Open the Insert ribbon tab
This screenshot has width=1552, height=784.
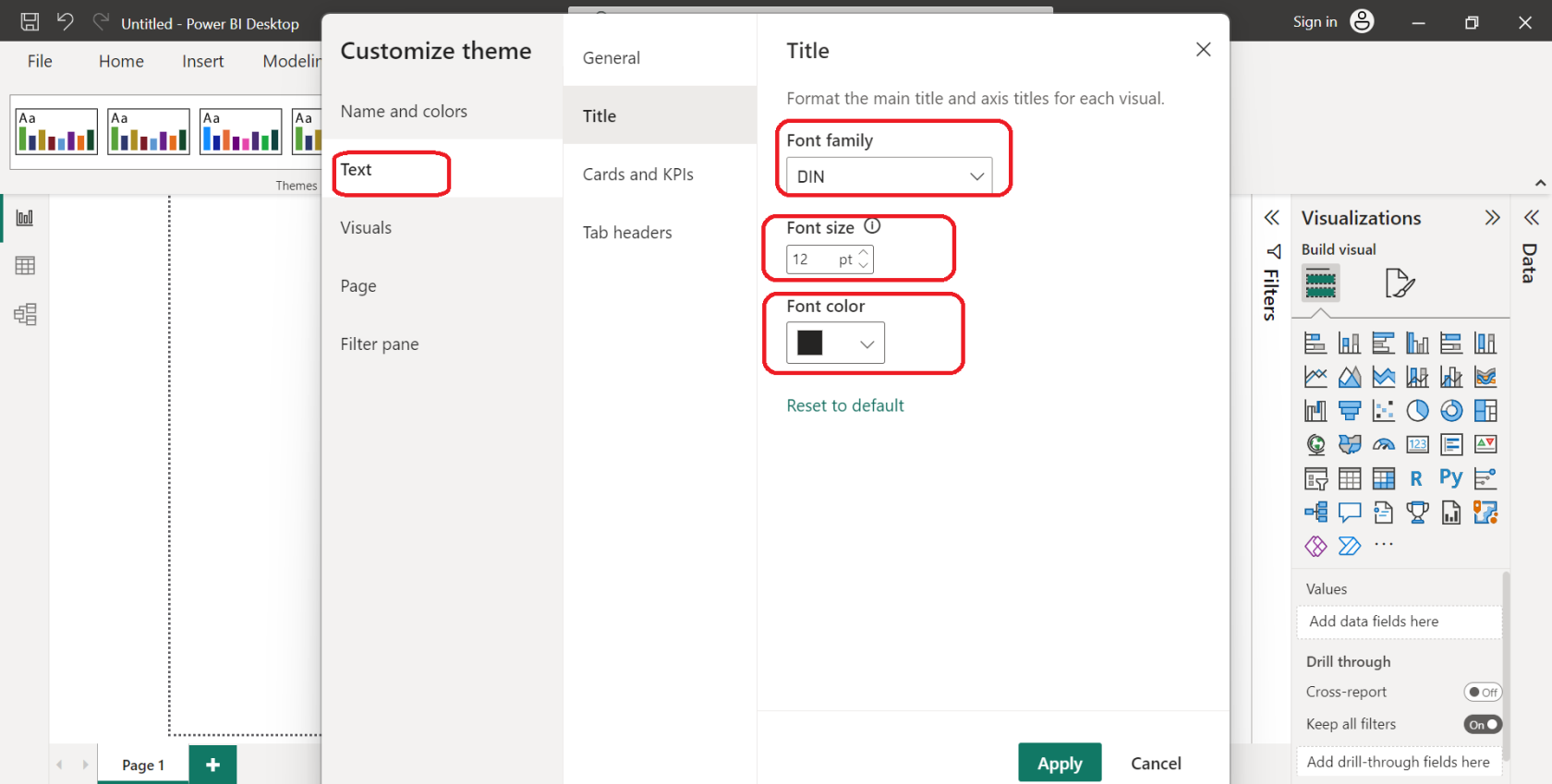pyautogui.click(x=202, y=61)
